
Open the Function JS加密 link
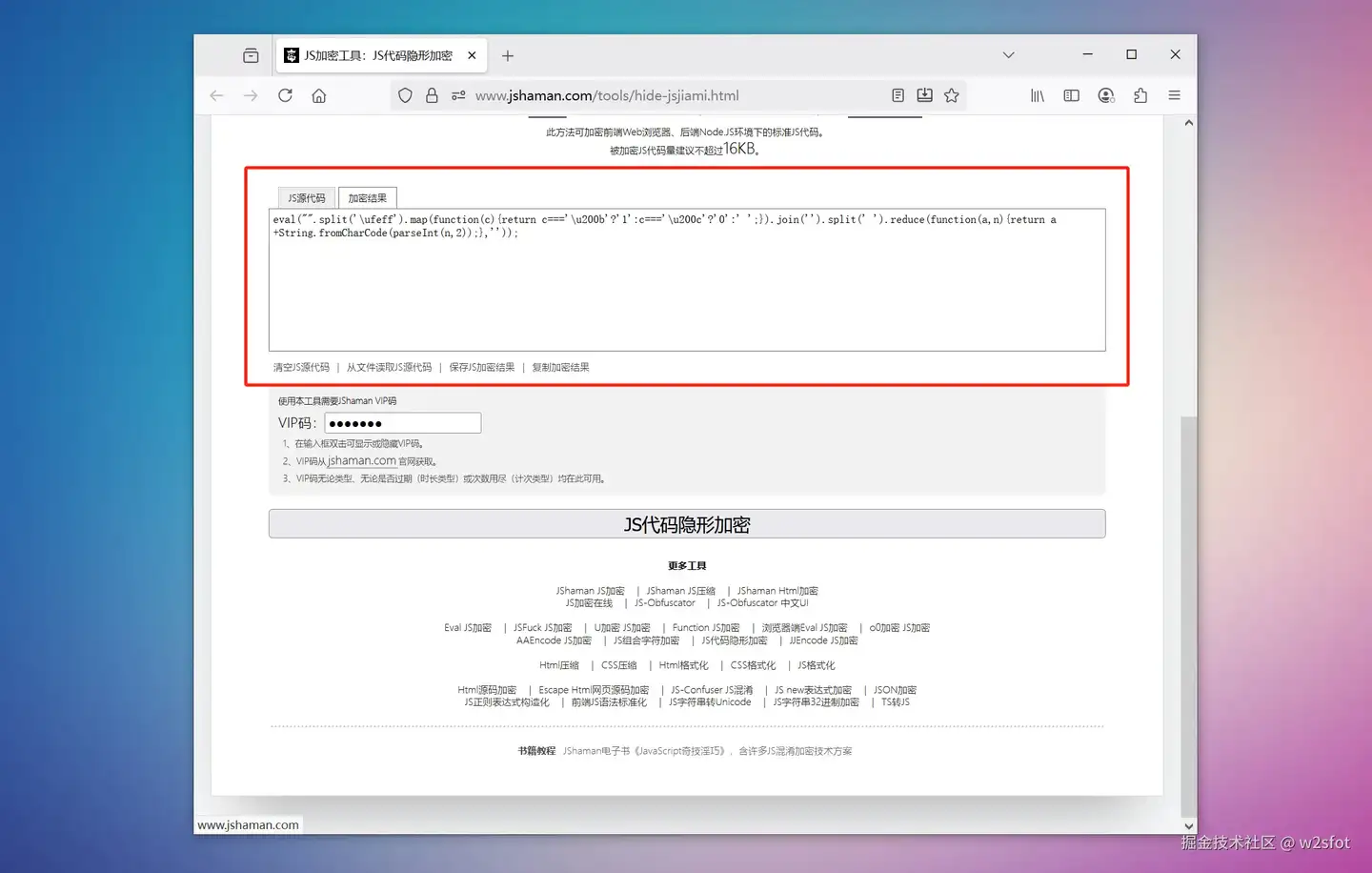coord(706,627)
